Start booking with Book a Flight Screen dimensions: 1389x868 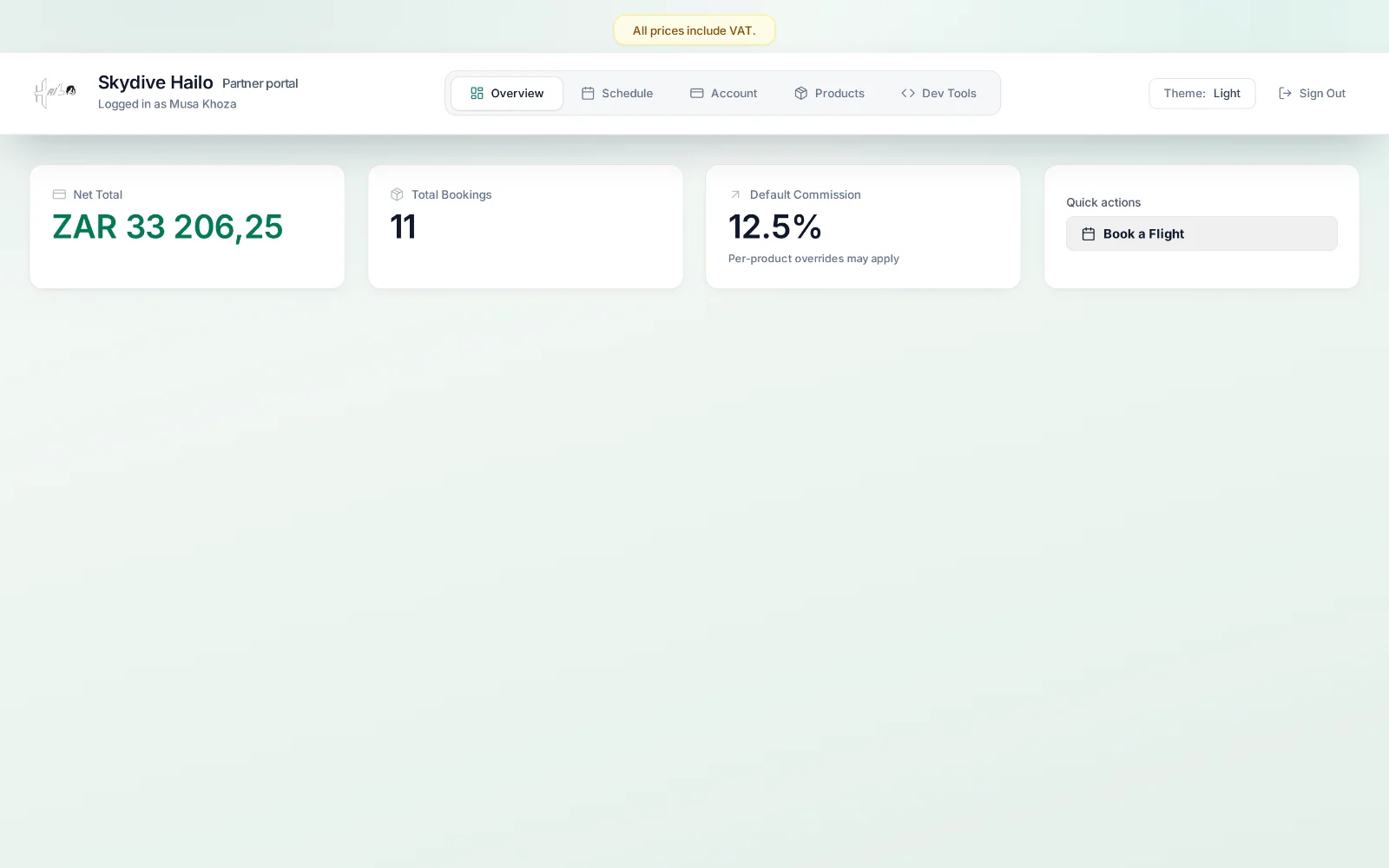coord(1201,233)
